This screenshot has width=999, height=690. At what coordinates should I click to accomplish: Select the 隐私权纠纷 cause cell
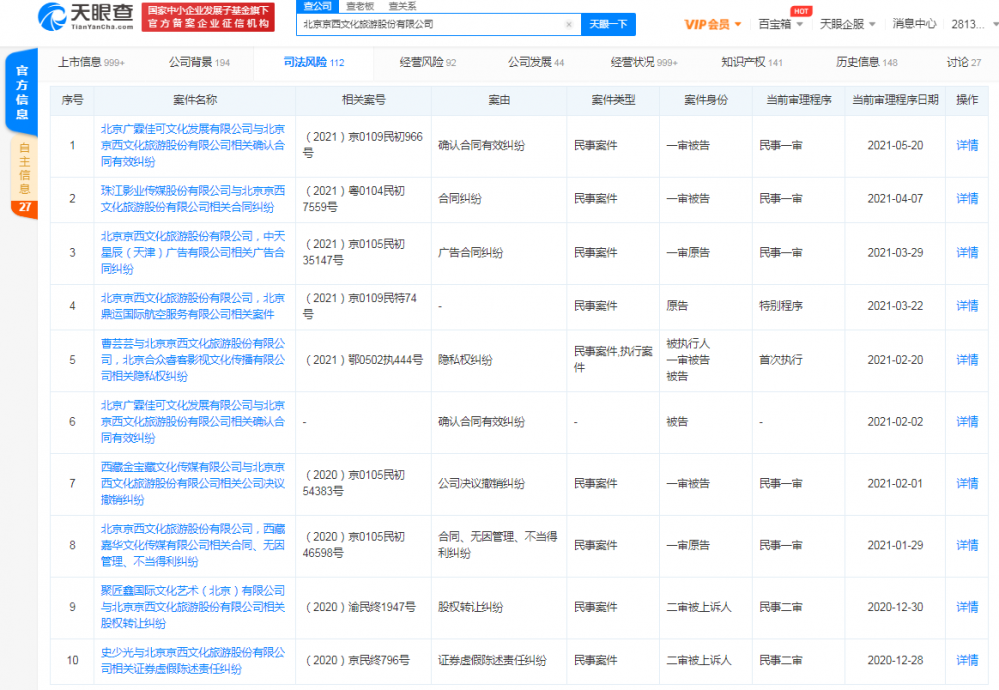[465, 360]
